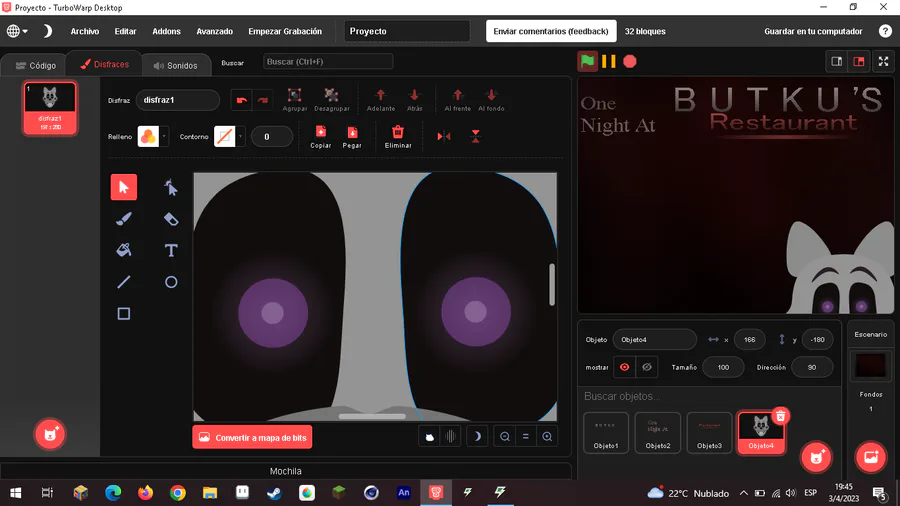The image size is (900, 506).
Task: Stop the project with the red button
Action: pyautogui.click(x=630, y=61)
